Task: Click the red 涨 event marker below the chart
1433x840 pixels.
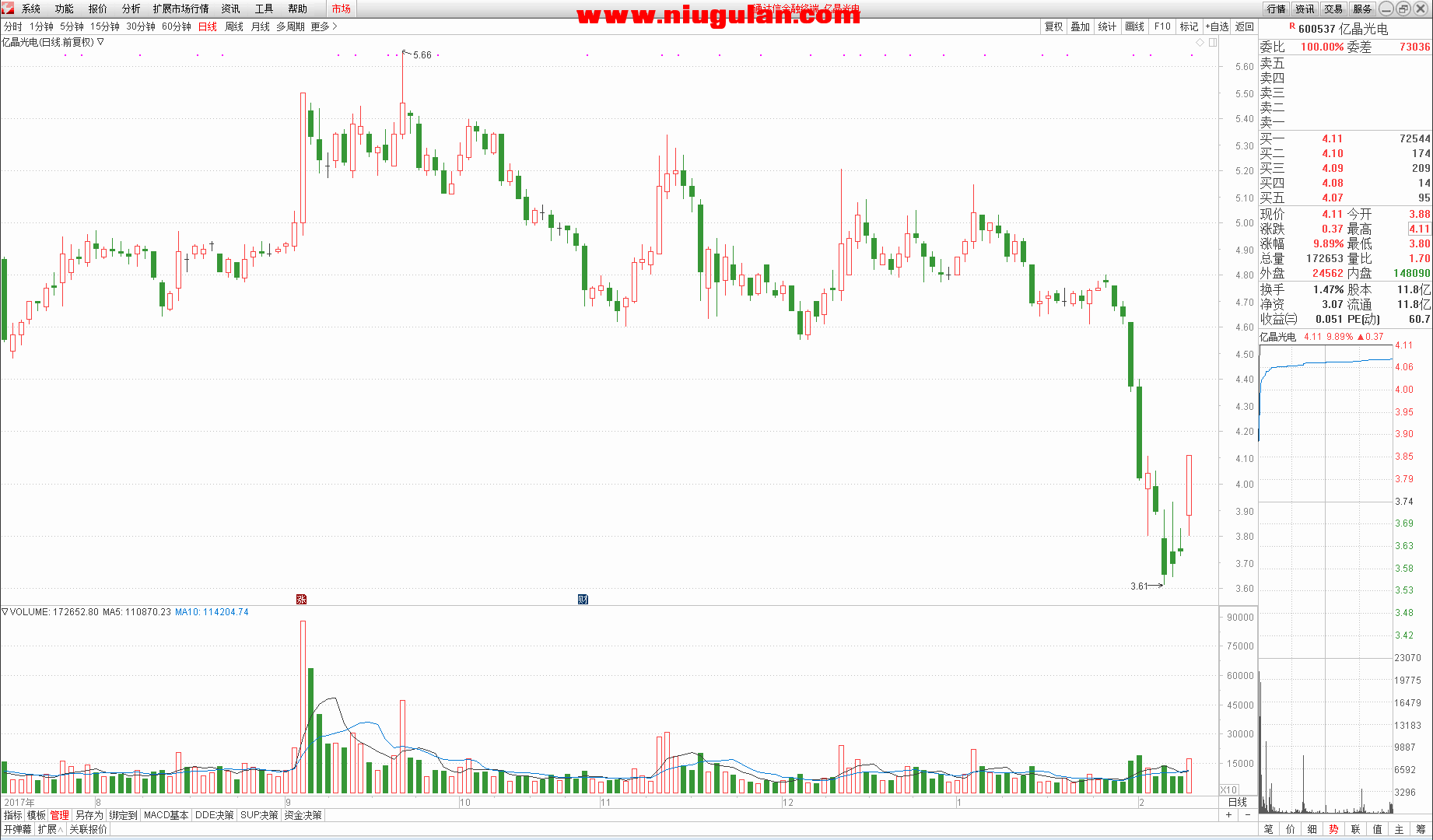Action: 302,599
